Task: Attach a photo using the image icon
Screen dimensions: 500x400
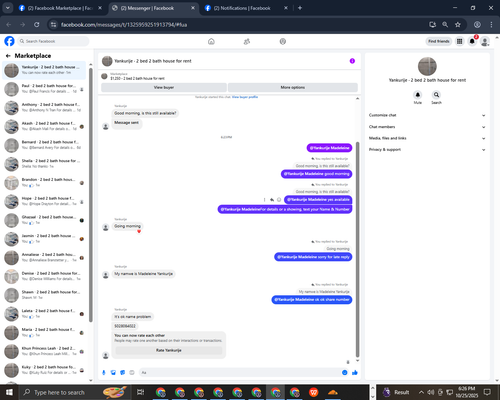Action: point(113,372)
